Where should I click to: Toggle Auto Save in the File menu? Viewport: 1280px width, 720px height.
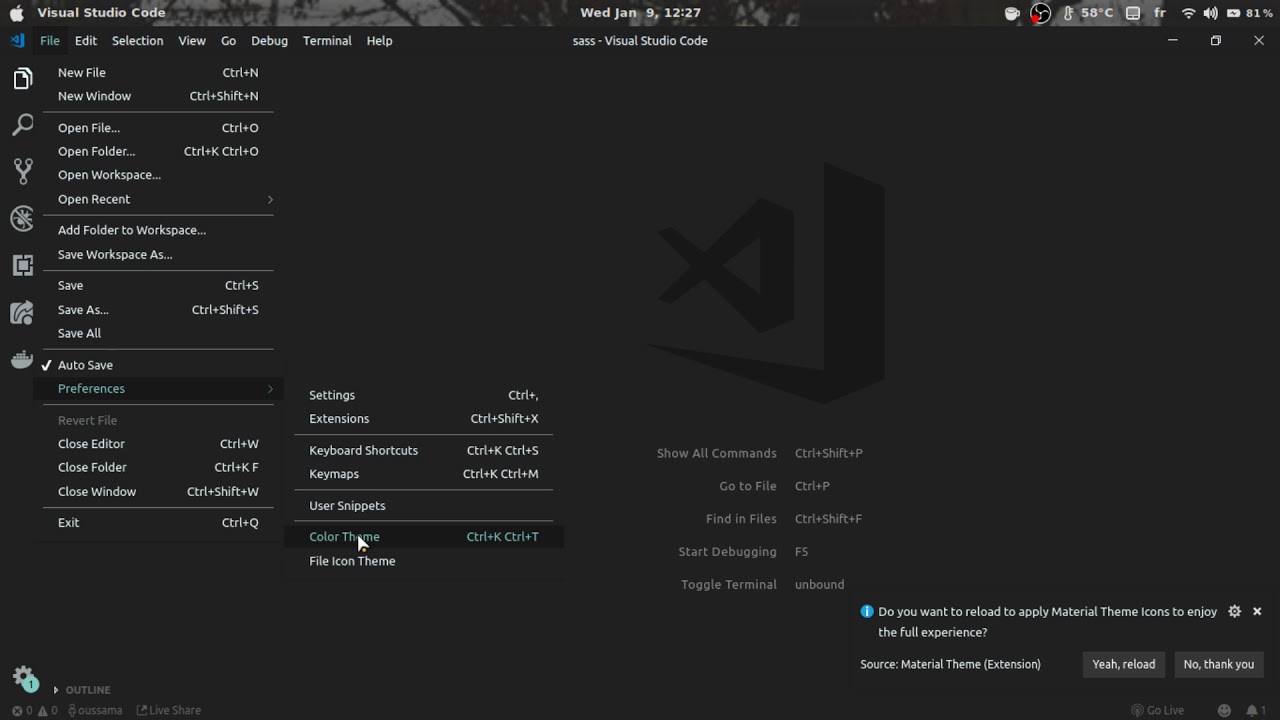[x=85, y=364]
